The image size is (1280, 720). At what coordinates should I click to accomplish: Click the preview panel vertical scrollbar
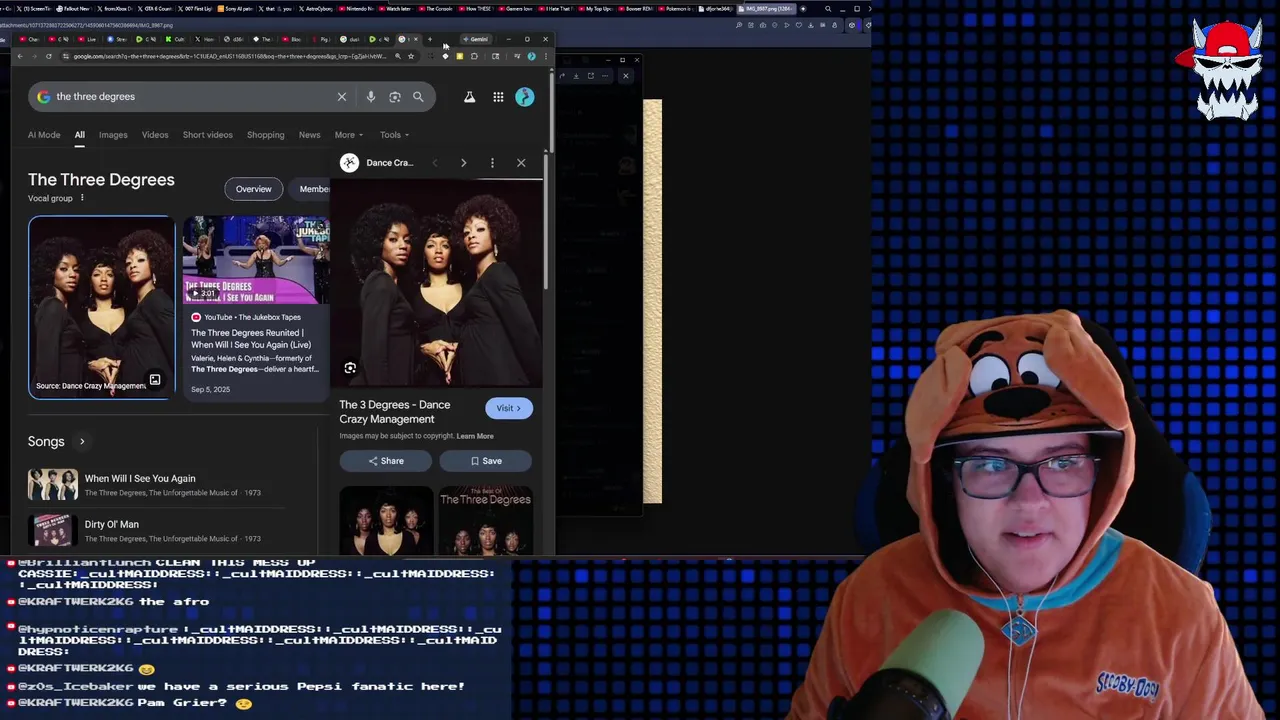[547, 220]
